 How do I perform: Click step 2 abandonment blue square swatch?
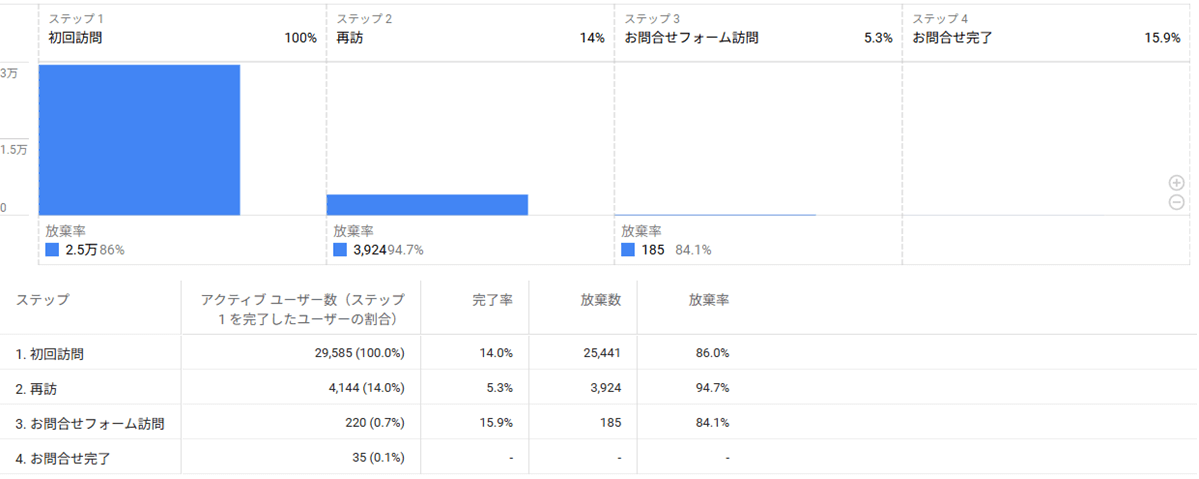pyautogui.click(x=340, y=249)
